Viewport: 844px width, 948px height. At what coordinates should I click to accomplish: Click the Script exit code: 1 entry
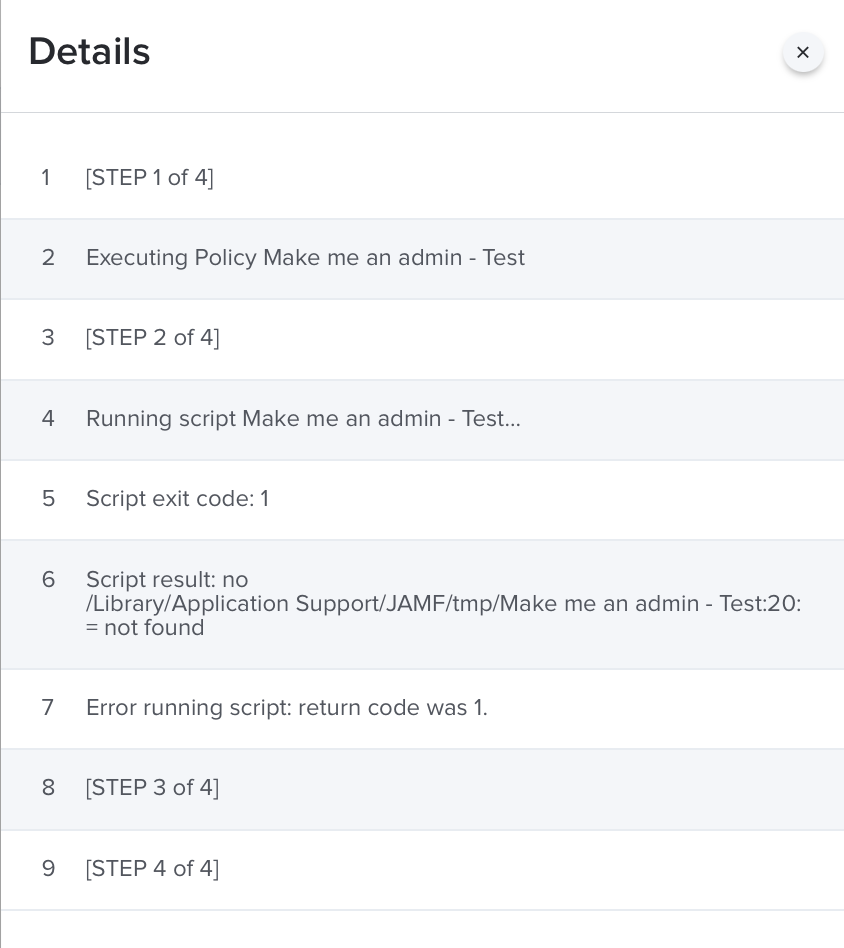pos(177,499)
